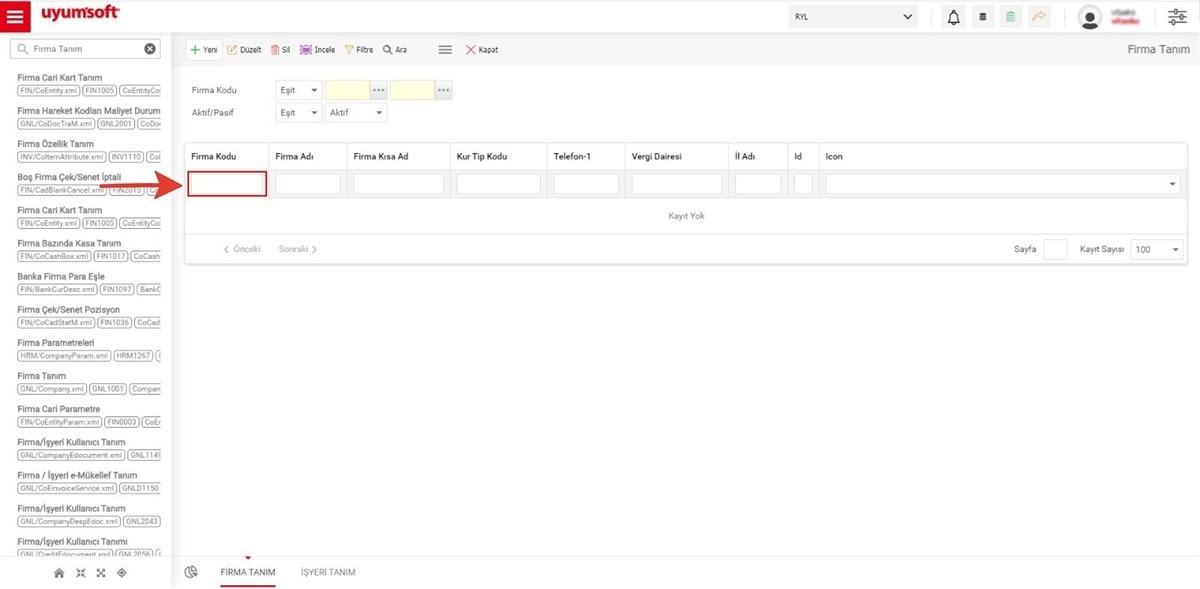The image size is (1200, 589).
Task: Switch to the İŞYERİ TANIM tab
Action: pyautogui.click(x=328, y=572)
